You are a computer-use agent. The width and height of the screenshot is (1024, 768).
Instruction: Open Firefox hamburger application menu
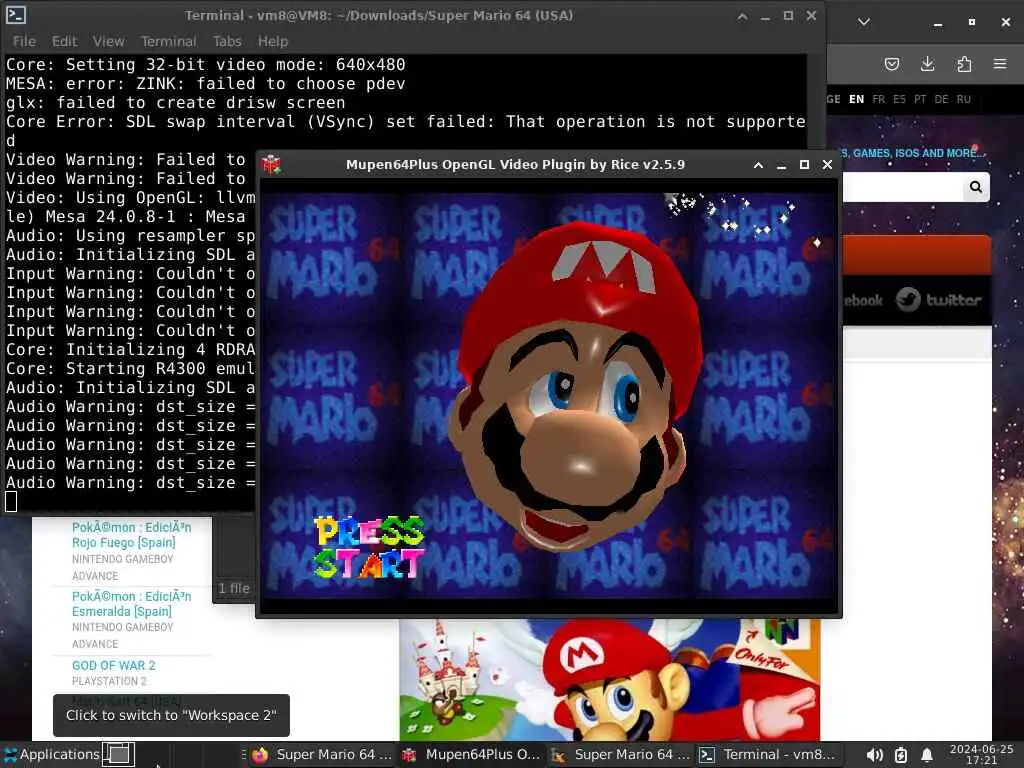pyautogui.click(x=1000, y=64)
